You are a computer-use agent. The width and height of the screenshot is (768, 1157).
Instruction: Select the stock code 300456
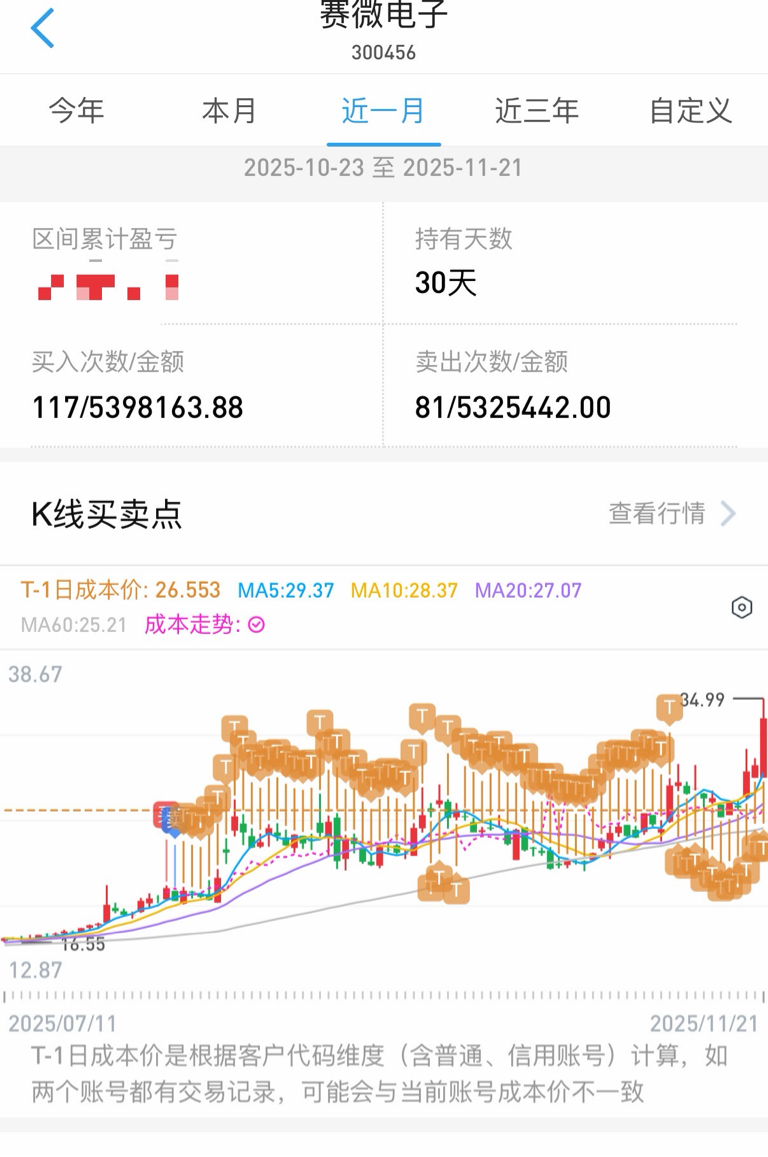tap(384, 52)
